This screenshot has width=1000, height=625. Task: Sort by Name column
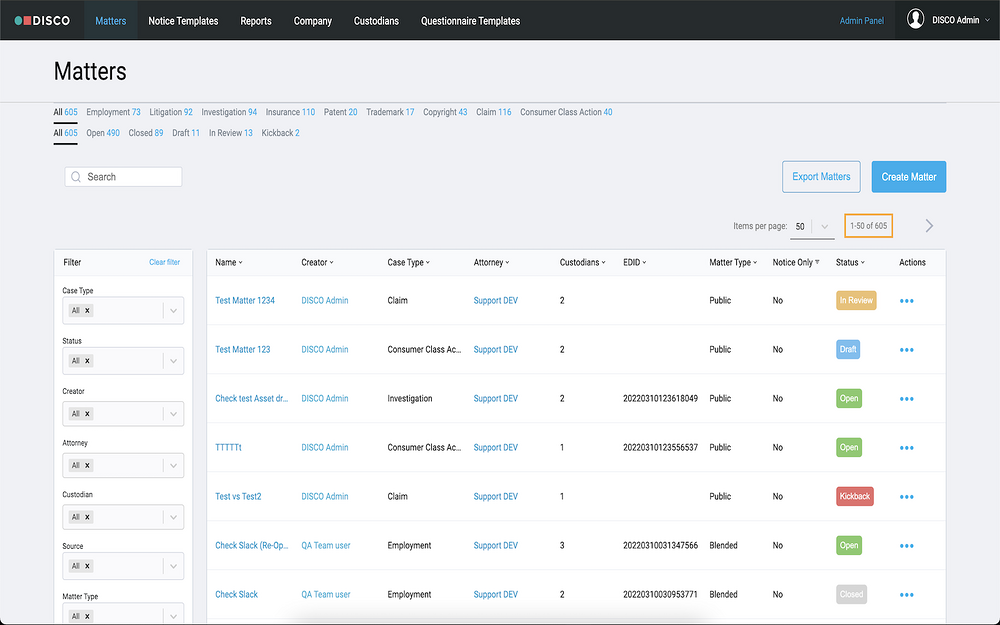pos(228,262)
